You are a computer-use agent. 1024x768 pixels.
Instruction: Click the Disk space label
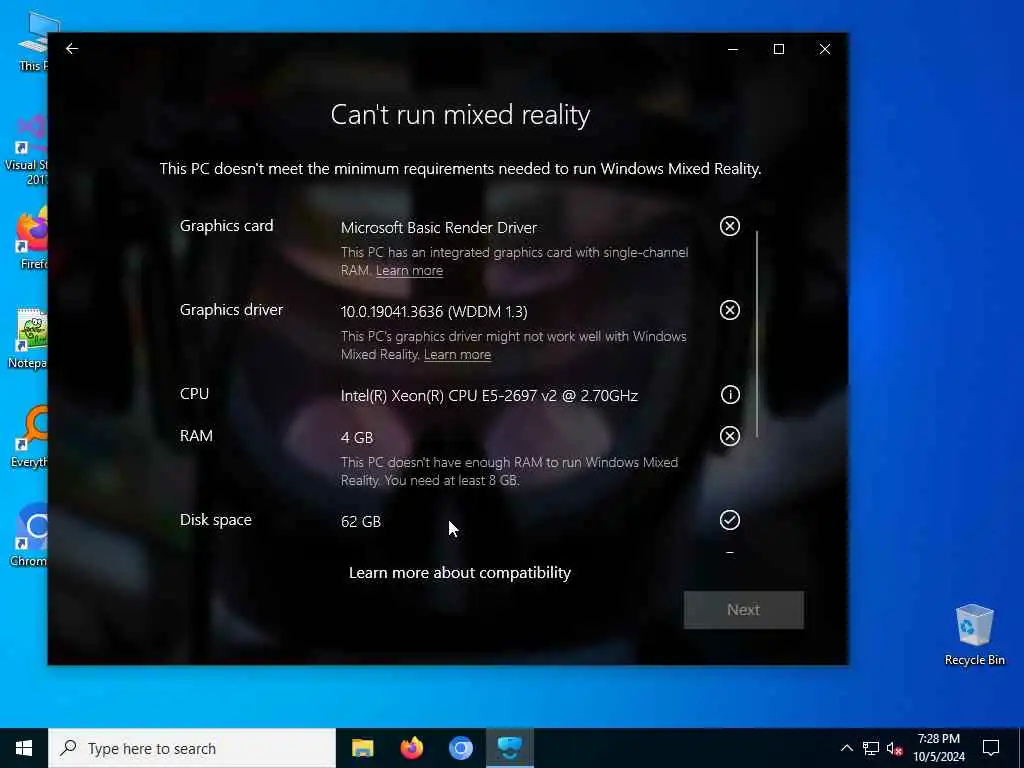click(216, 520)
